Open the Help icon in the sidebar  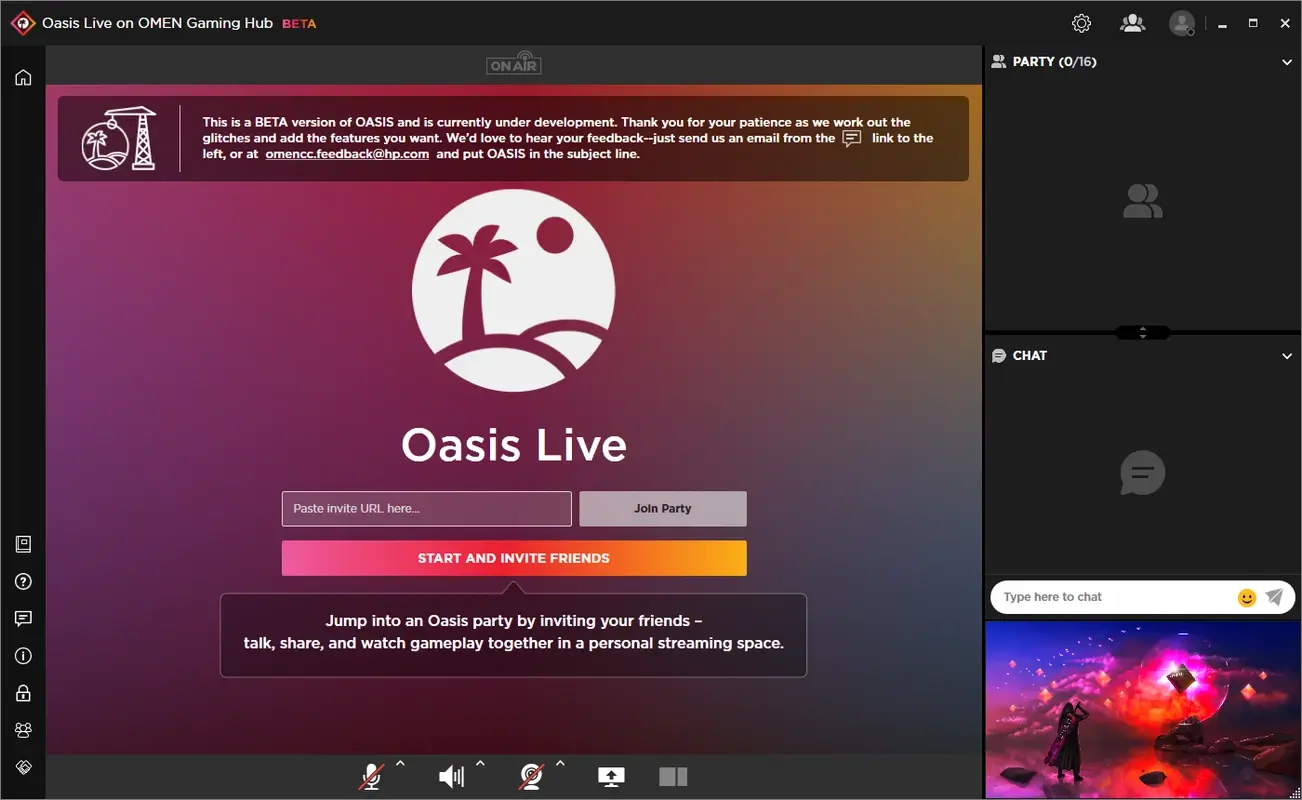[22, 581]
